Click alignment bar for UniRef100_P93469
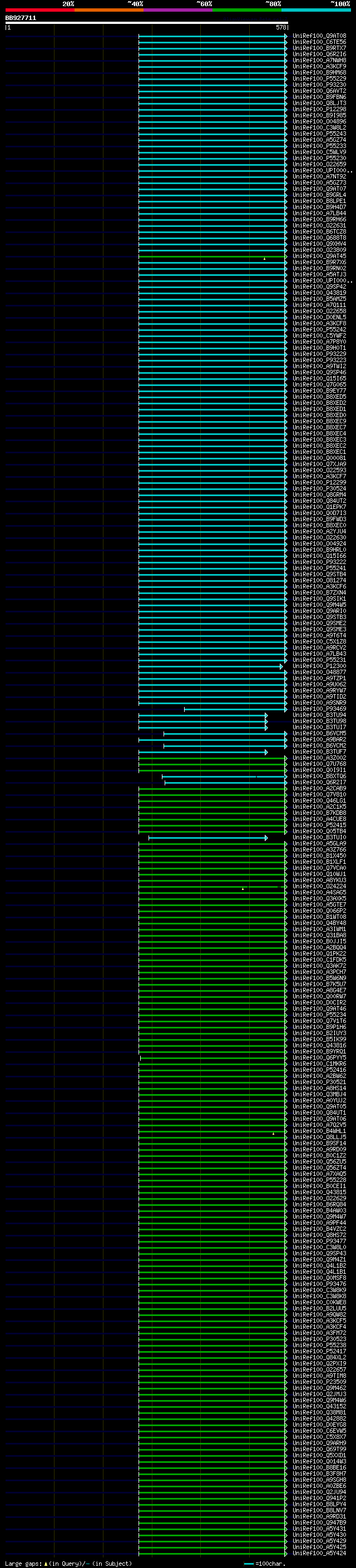The height and width of the screenshot is (1568, 356). [235, 709]
